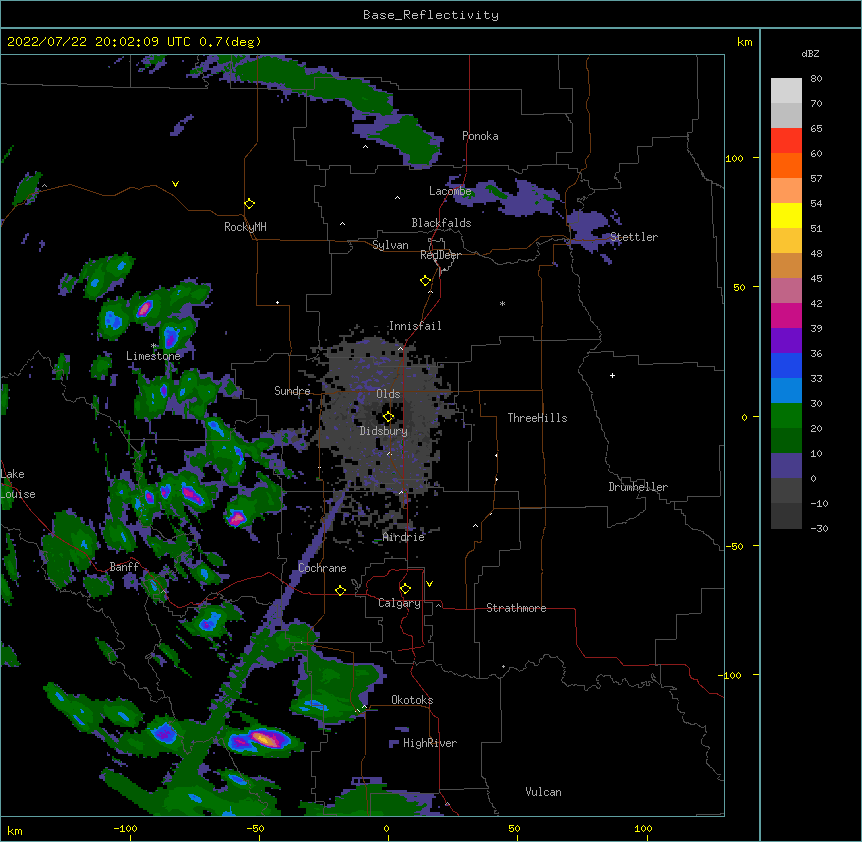Image resolution: width=862 pixels, height=842 pixels.
Task: Click the Sundre label
Action: click(292, 391)
